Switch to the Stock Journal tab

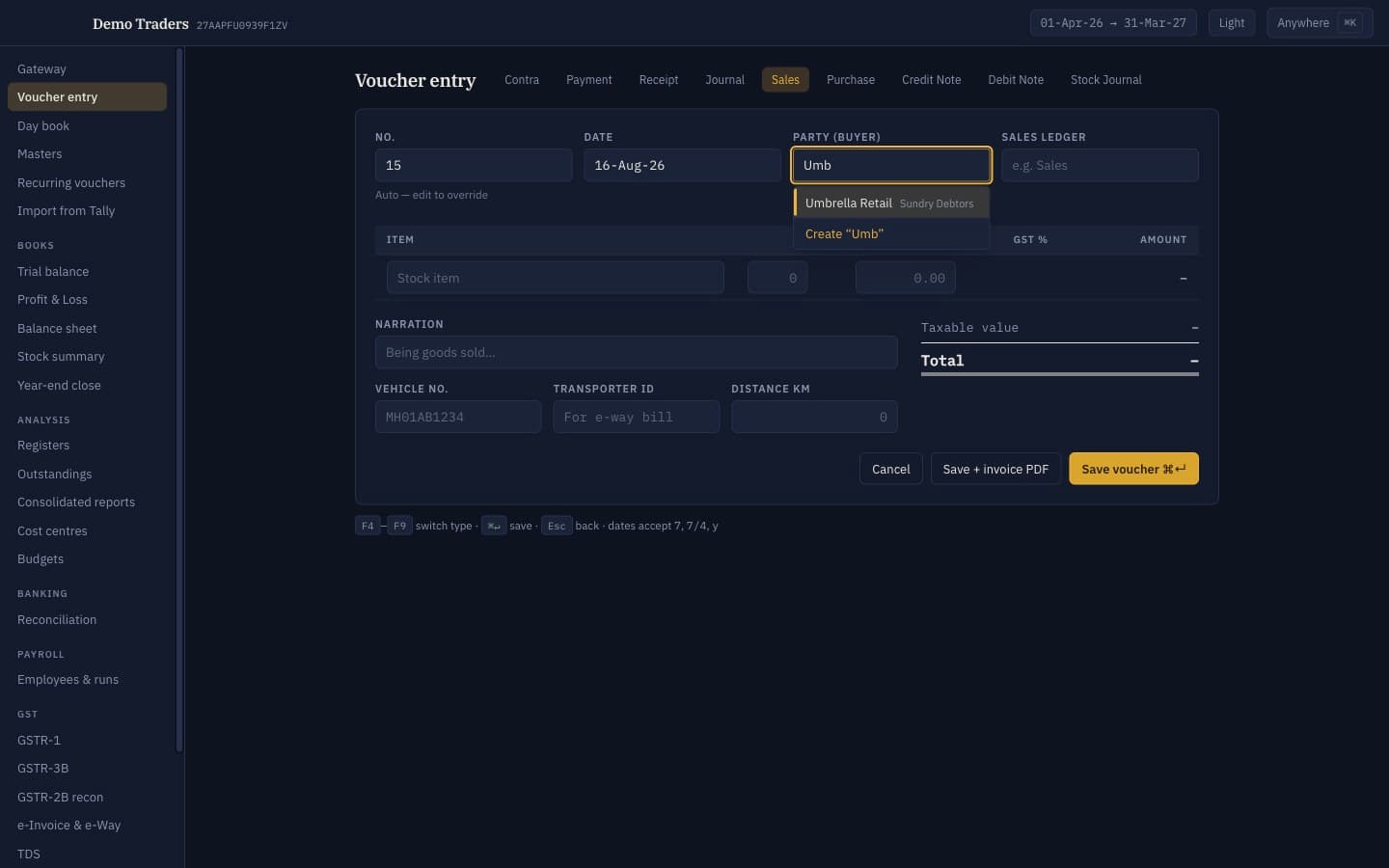(1105, 80)
